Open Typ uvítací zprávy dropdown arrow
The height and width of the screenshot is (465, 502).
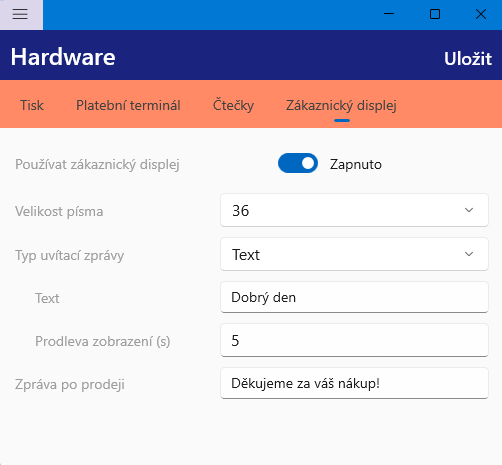(x=469, y=254)
